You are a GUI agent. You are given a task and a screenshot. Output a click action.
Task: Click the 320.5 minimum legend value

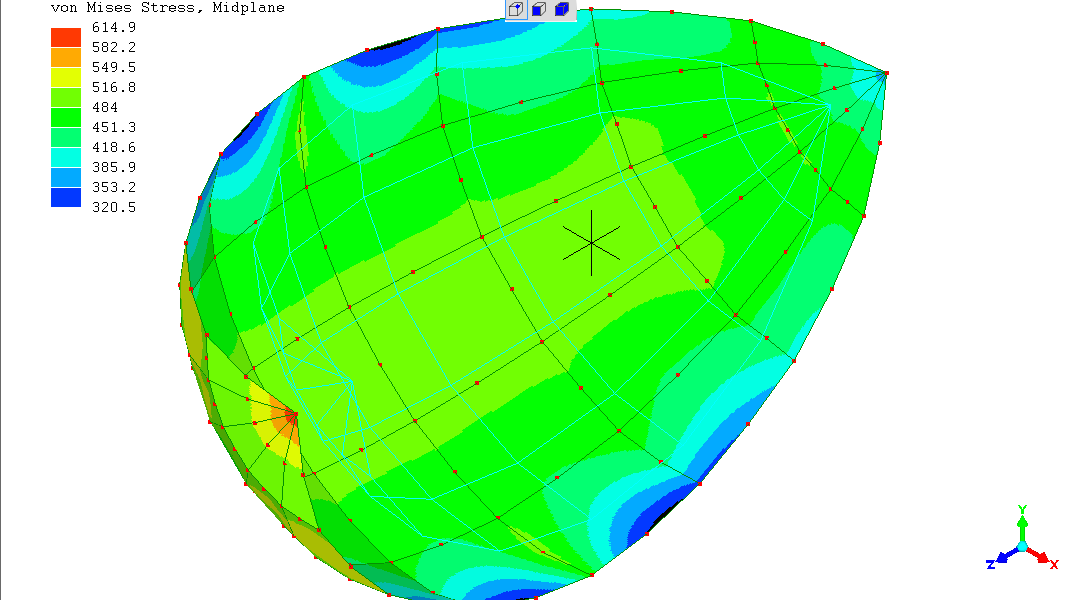click(x=113, y=207)
